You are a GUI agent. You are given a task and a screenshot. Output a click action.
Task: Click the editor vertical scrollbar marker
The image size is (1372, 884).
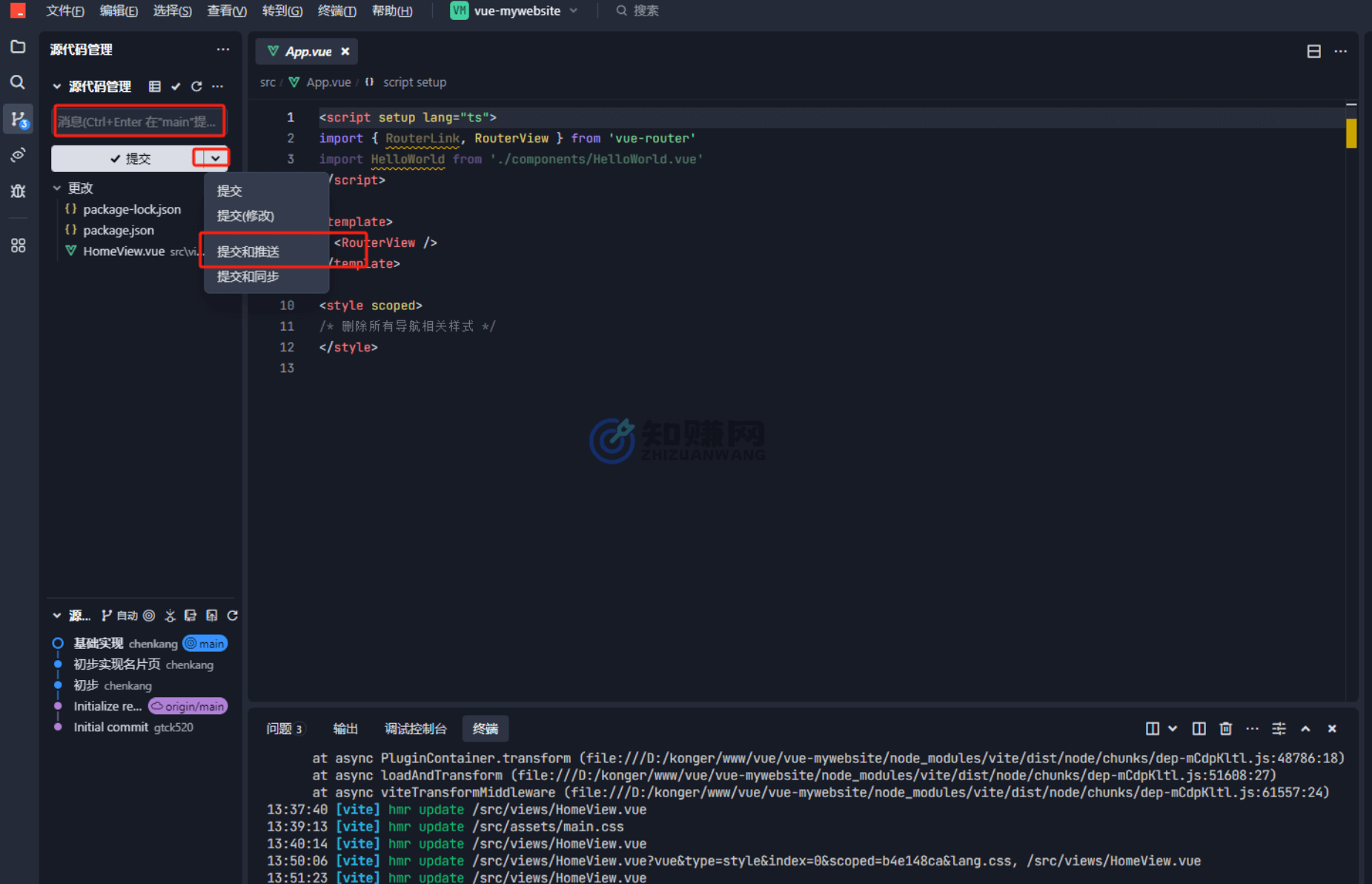click(x=1351, y=134)
